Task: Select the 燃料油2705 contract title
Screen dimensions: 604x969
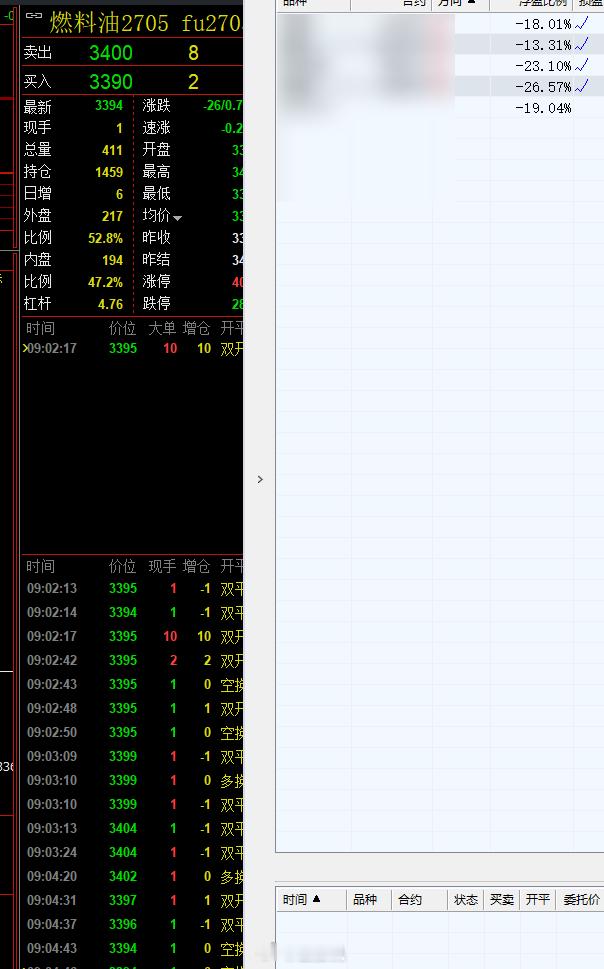Action: point(109,23)
